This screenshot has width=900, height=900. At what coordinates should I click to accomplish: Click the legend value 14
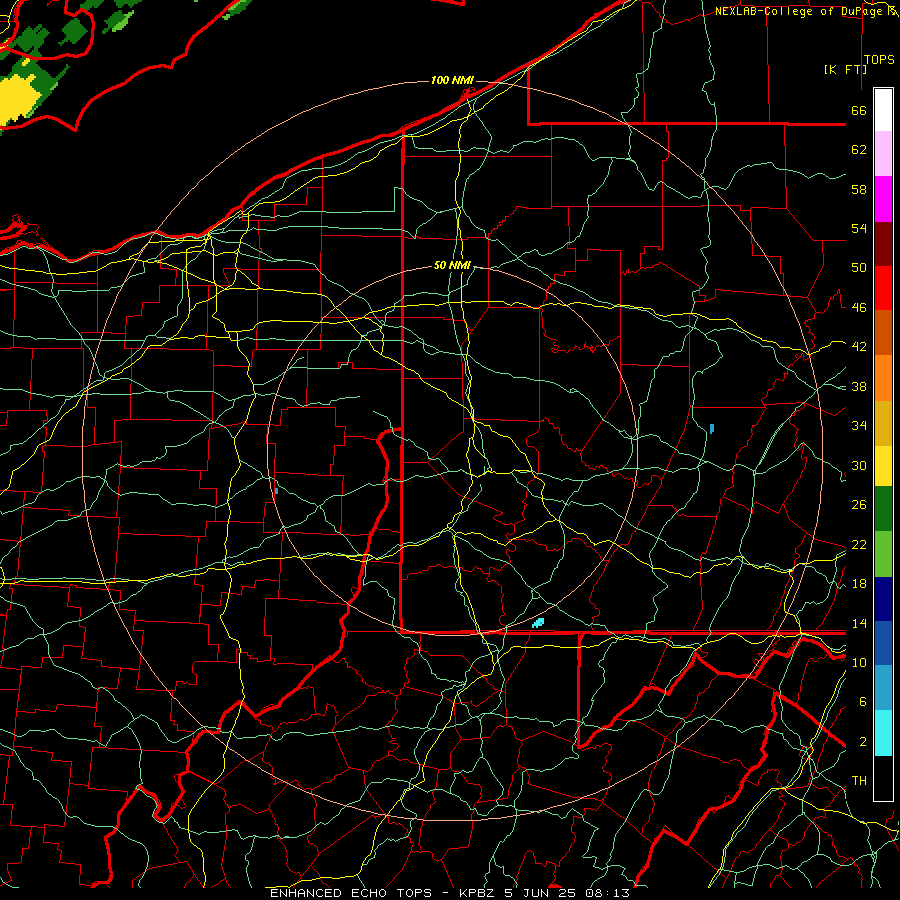859,623
